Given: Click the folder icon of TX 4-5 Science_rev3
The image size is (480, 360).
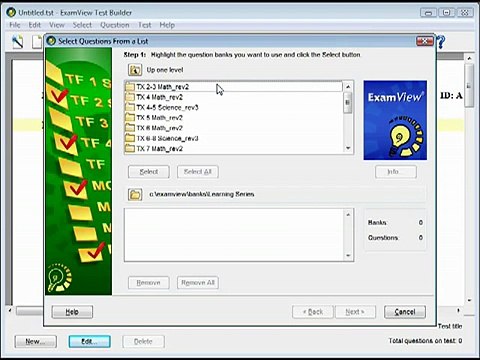Looking at the screenshot, I should tap(130, 108).
